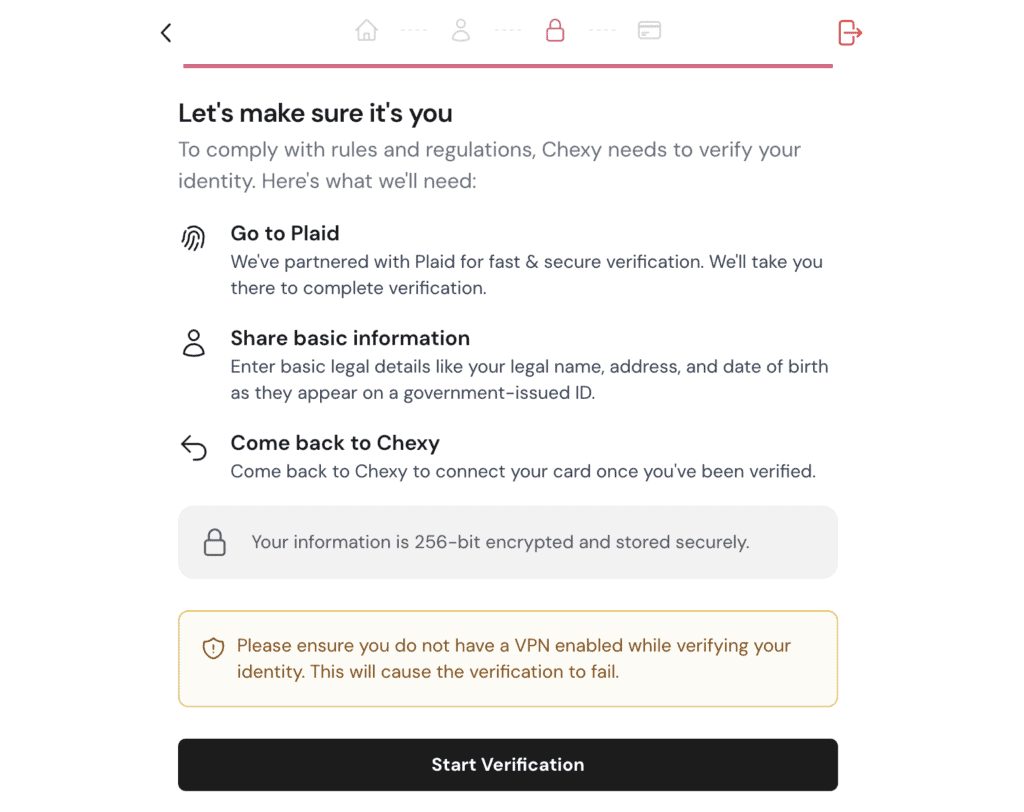The image size is (1024, 812).
Task: Click the dotted connector between home and profile steps
Action: [x=414, y=31]
